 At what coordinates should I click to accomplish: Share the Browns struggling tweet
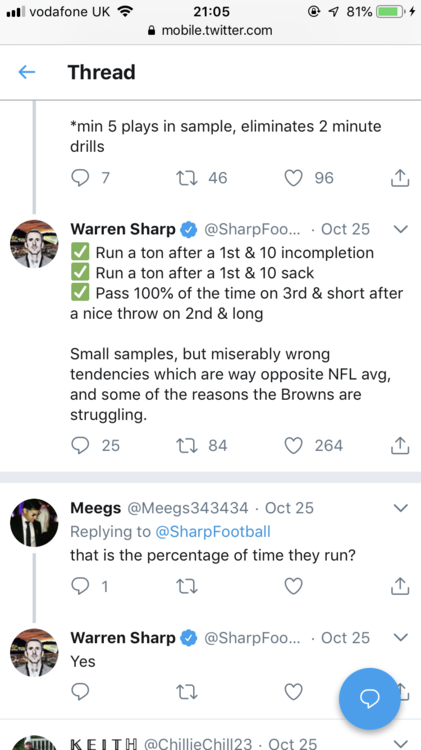400,445
